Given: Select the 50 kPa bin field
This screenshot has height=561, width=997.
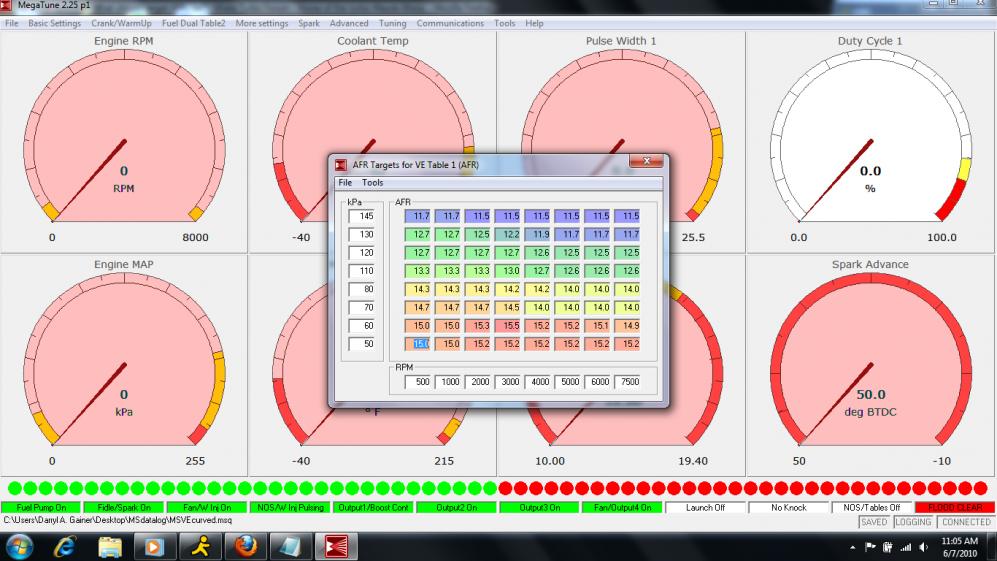Looking at the screenshot, I should [361, 344].
